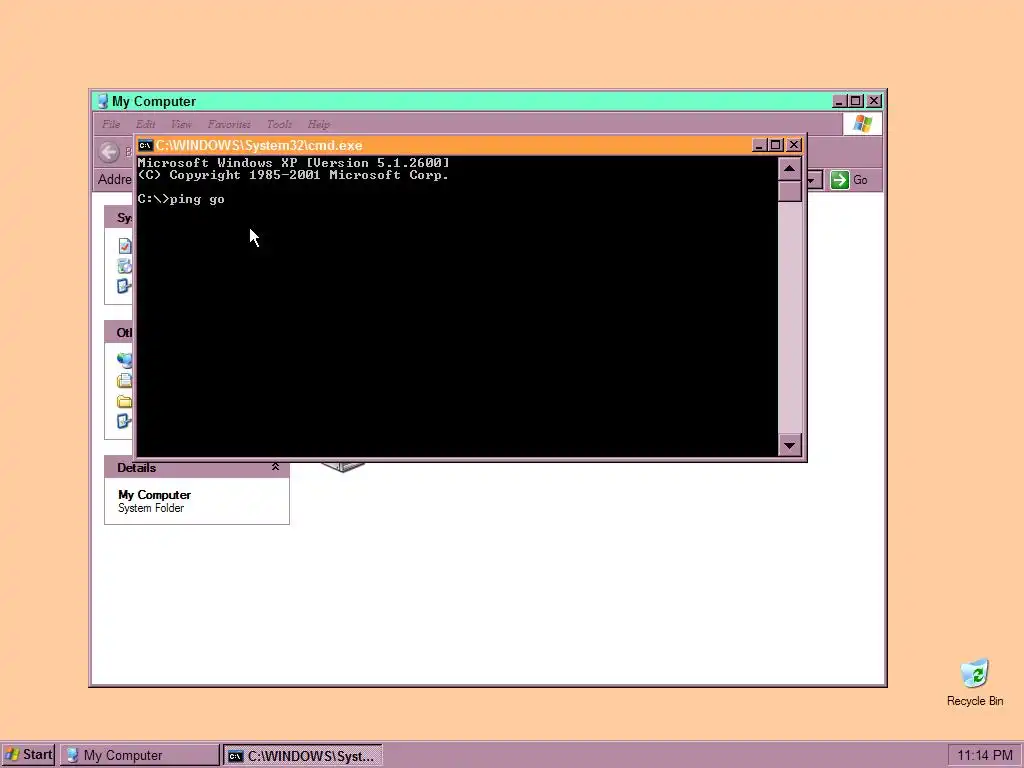Click the Details panel header label
1024x768 pixels.
coord(136,468)
